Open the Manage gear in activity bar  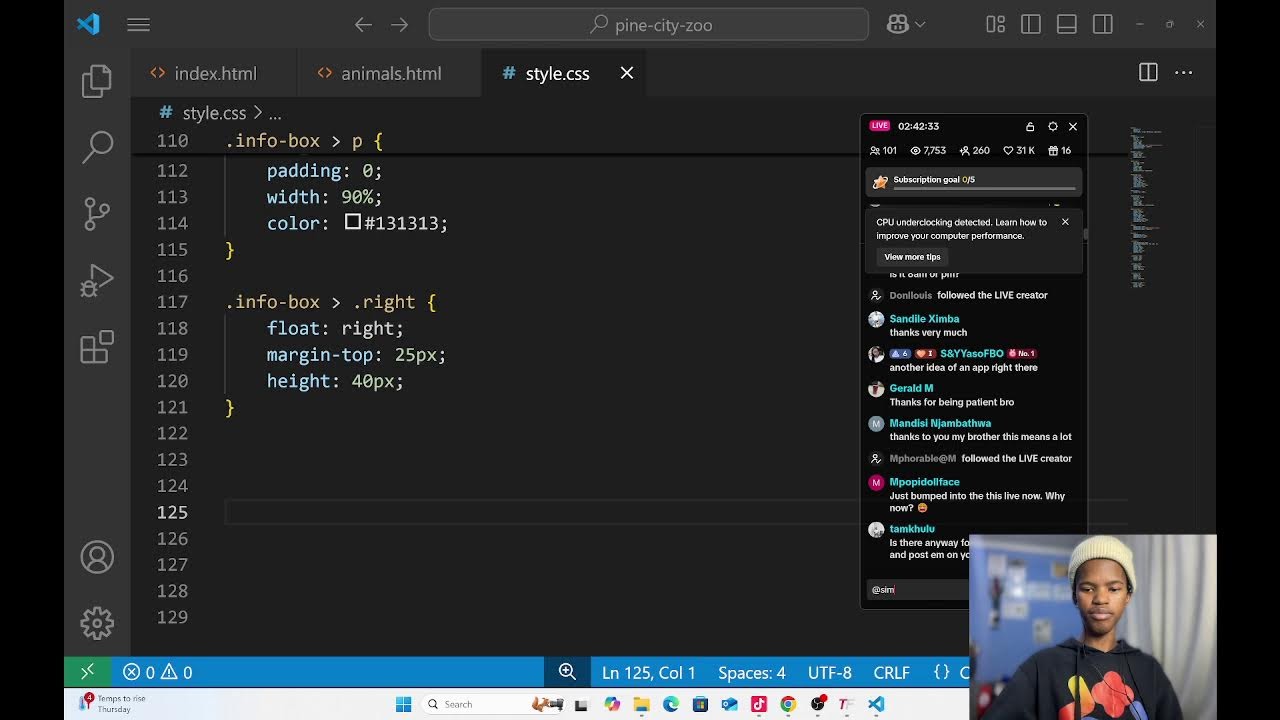(x=97, y=623)
